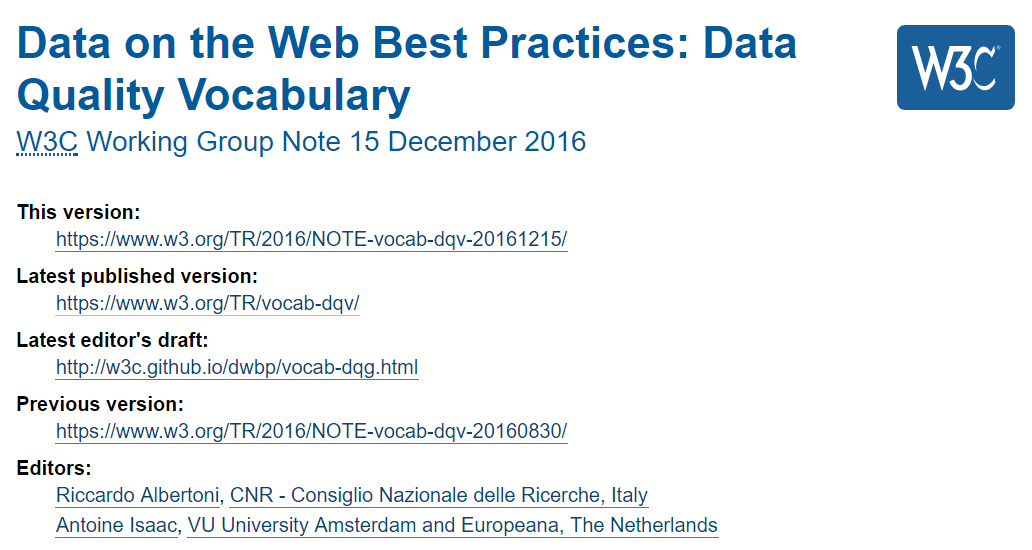The image size is (1032, 550).
Task: Open the W3C abbreviation link in subtitle
Action: point(46,142)
